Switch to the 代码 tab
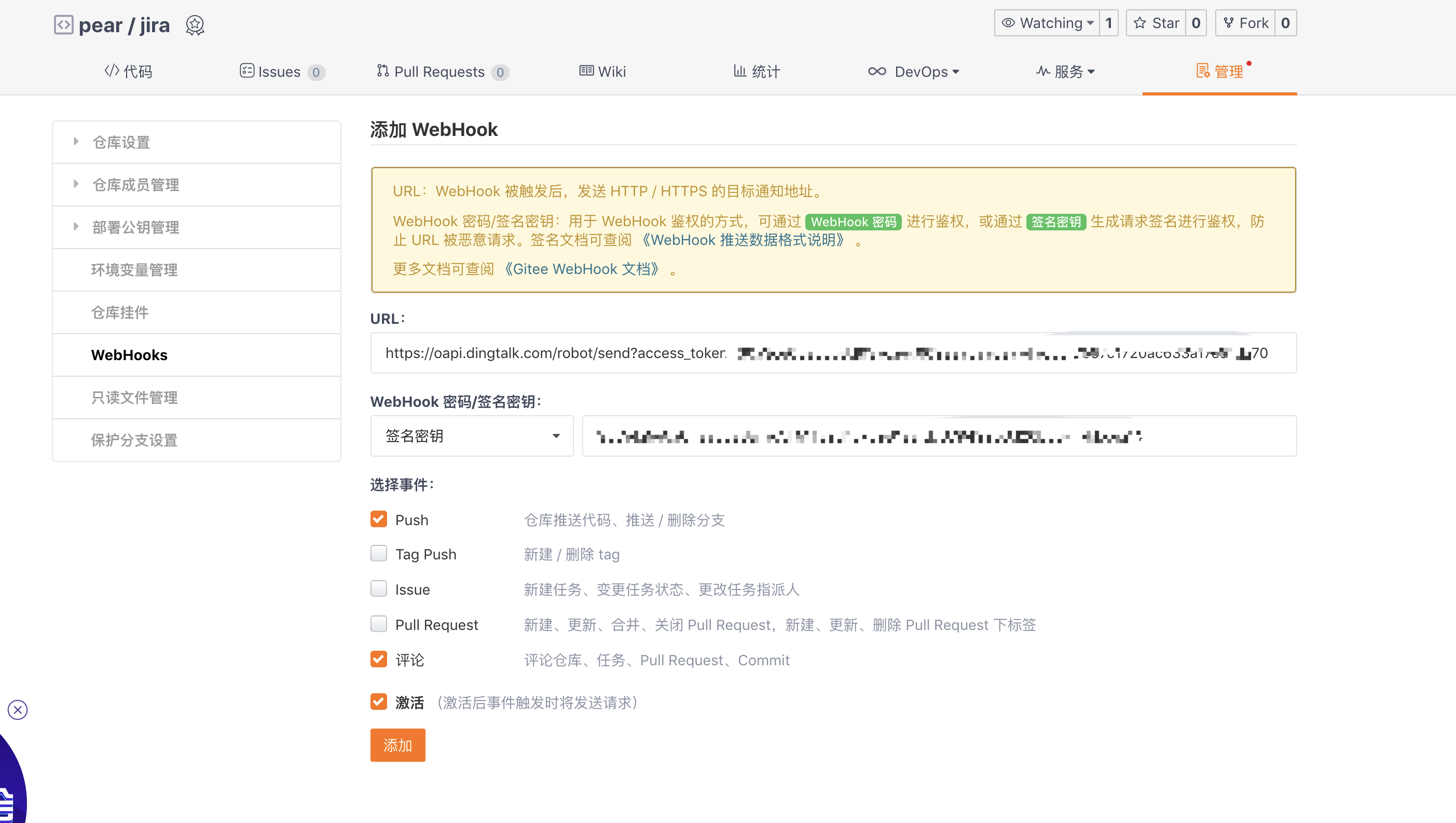 pyautogui.click(x=129, y=72)
